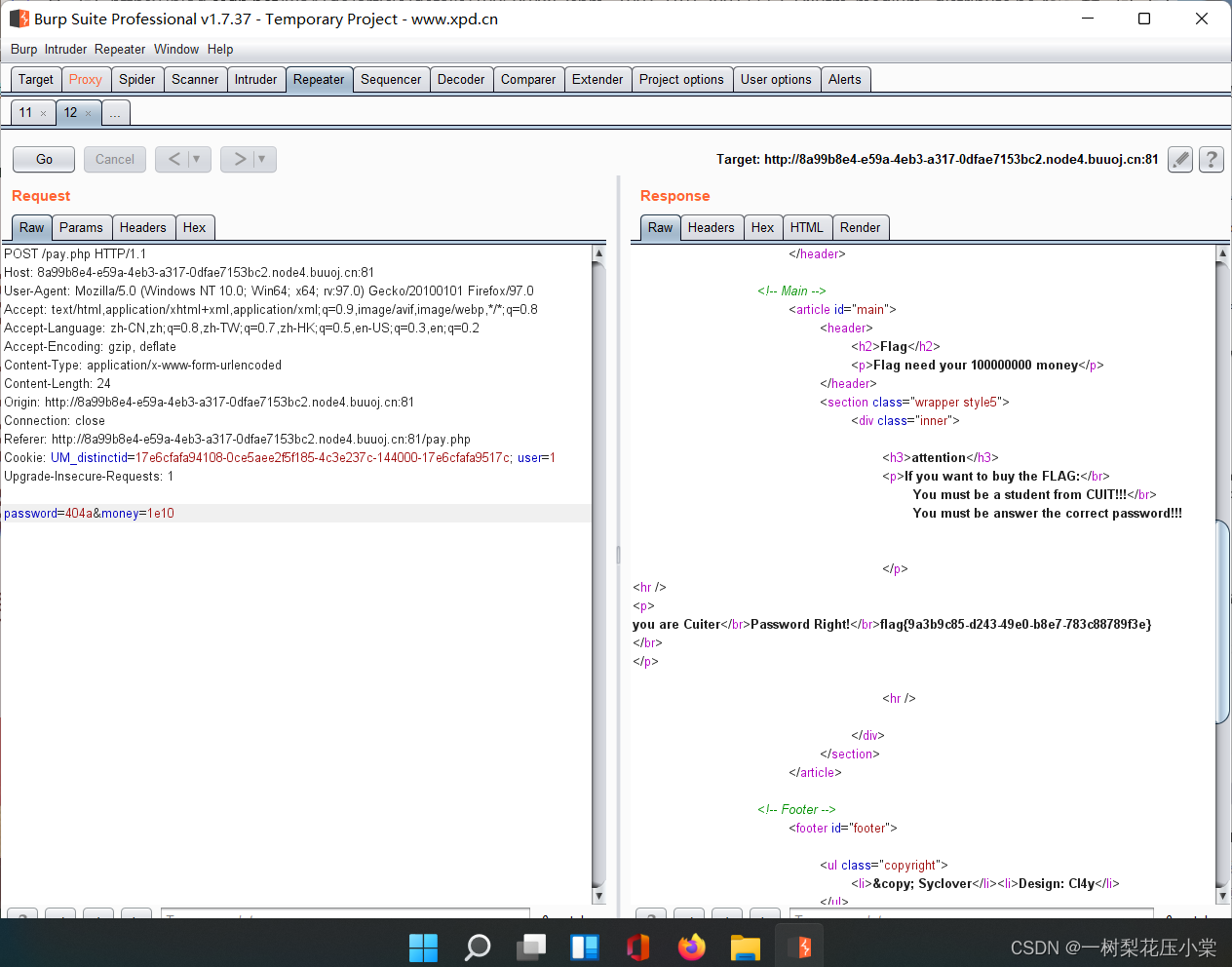
Task: Switch to the Spider tab
Action: 137,80
